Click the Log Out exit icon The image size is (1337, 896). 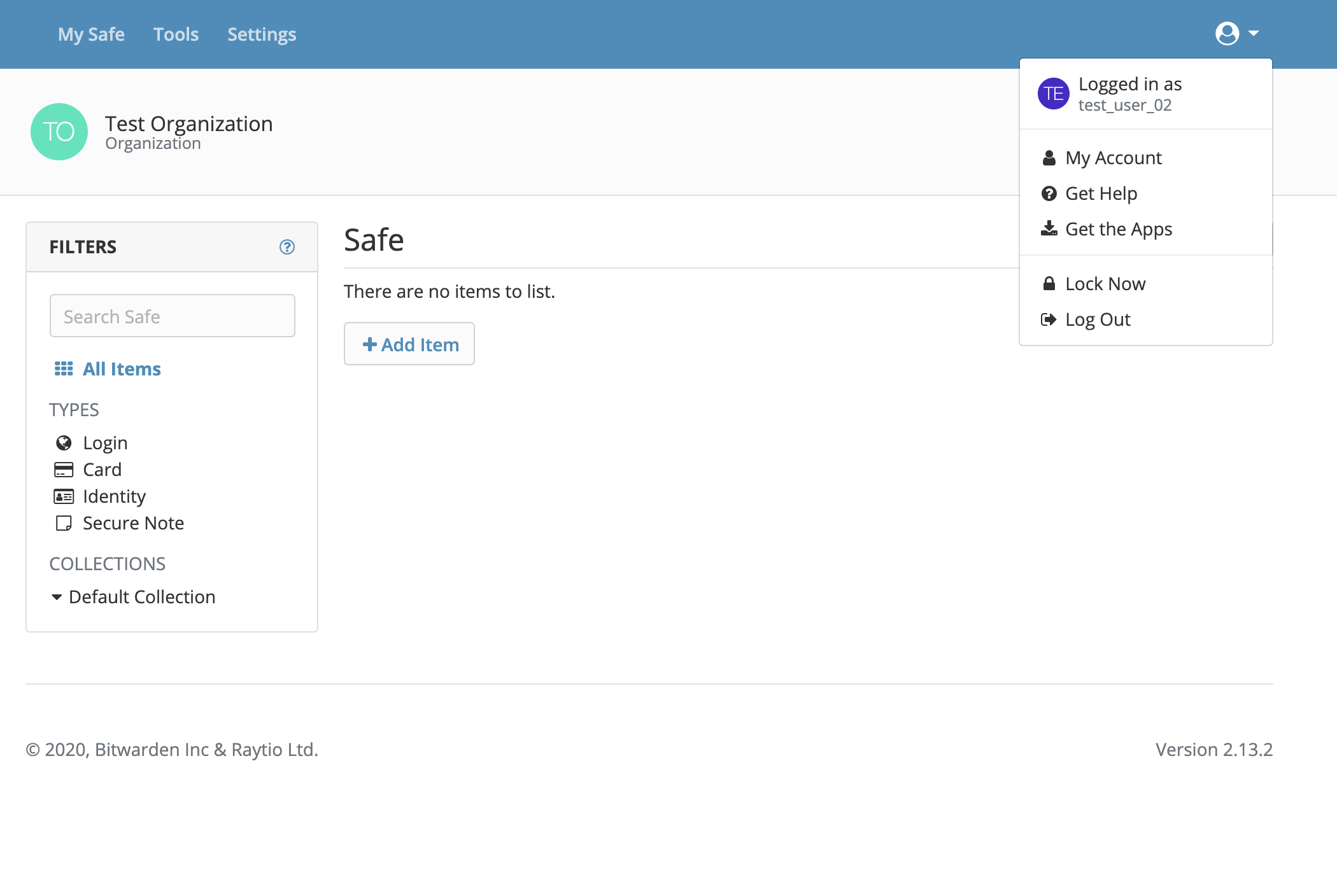click(1049, 319)
